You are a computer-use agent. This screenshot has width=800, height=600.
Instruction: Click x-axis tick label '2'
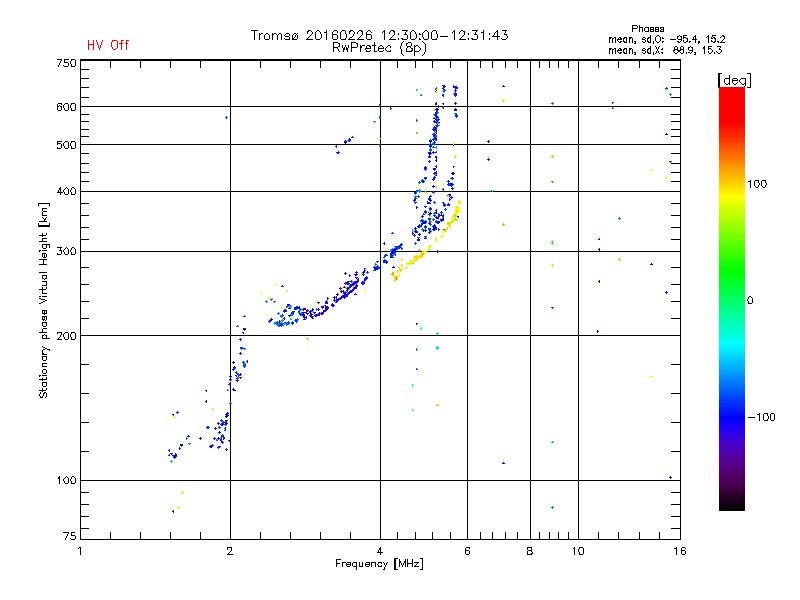coord(230,551)
